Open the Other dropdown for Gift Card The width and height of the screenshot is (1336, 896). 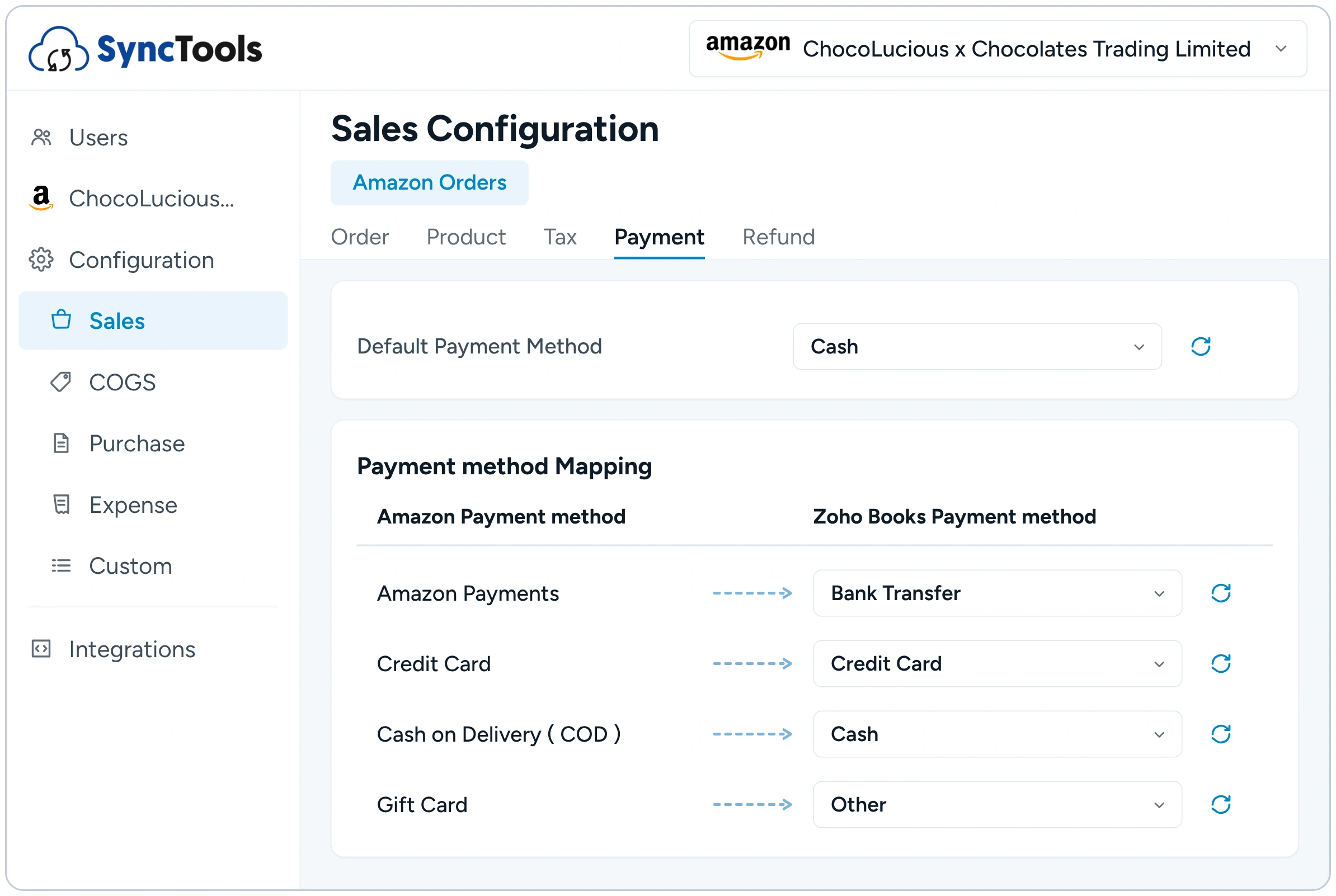pos(998,805)
